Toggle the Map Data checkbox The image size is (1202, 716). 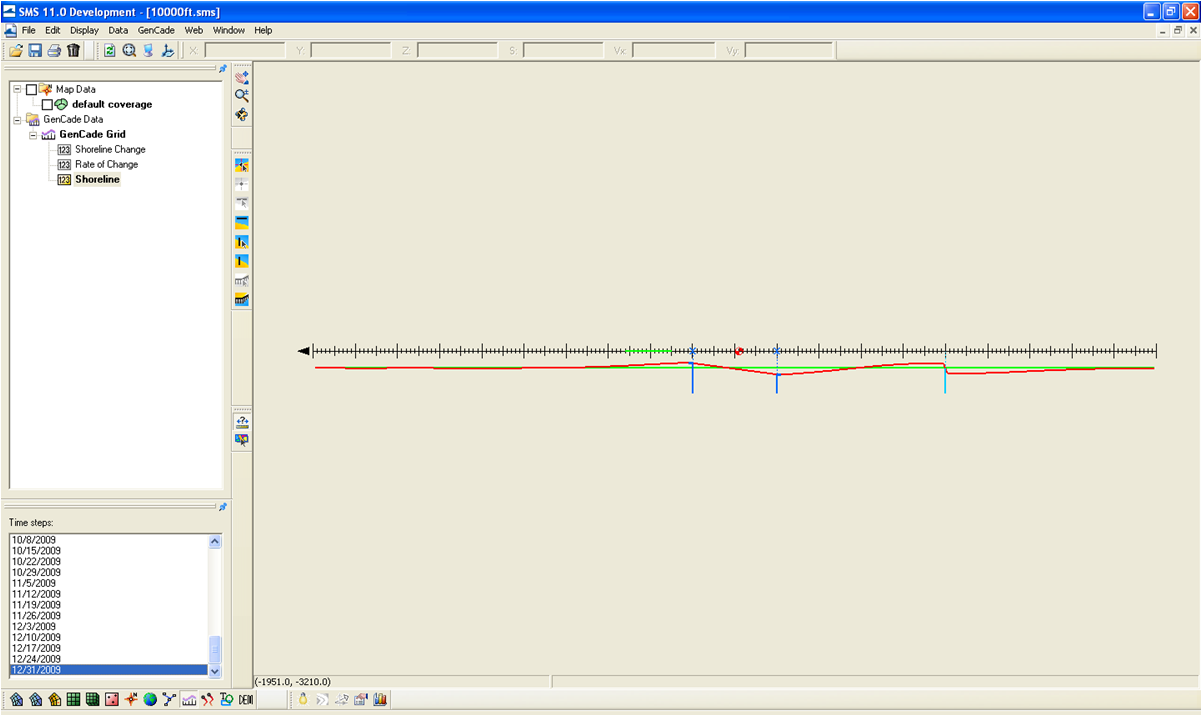[x=31, y=89]
